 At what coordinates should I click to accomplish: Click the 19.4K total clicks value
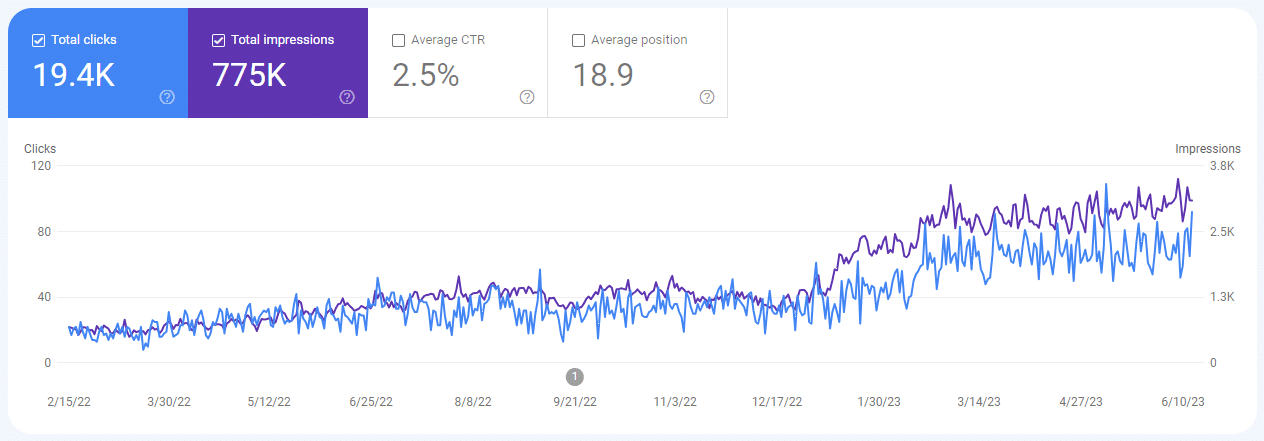pos(74,75)
